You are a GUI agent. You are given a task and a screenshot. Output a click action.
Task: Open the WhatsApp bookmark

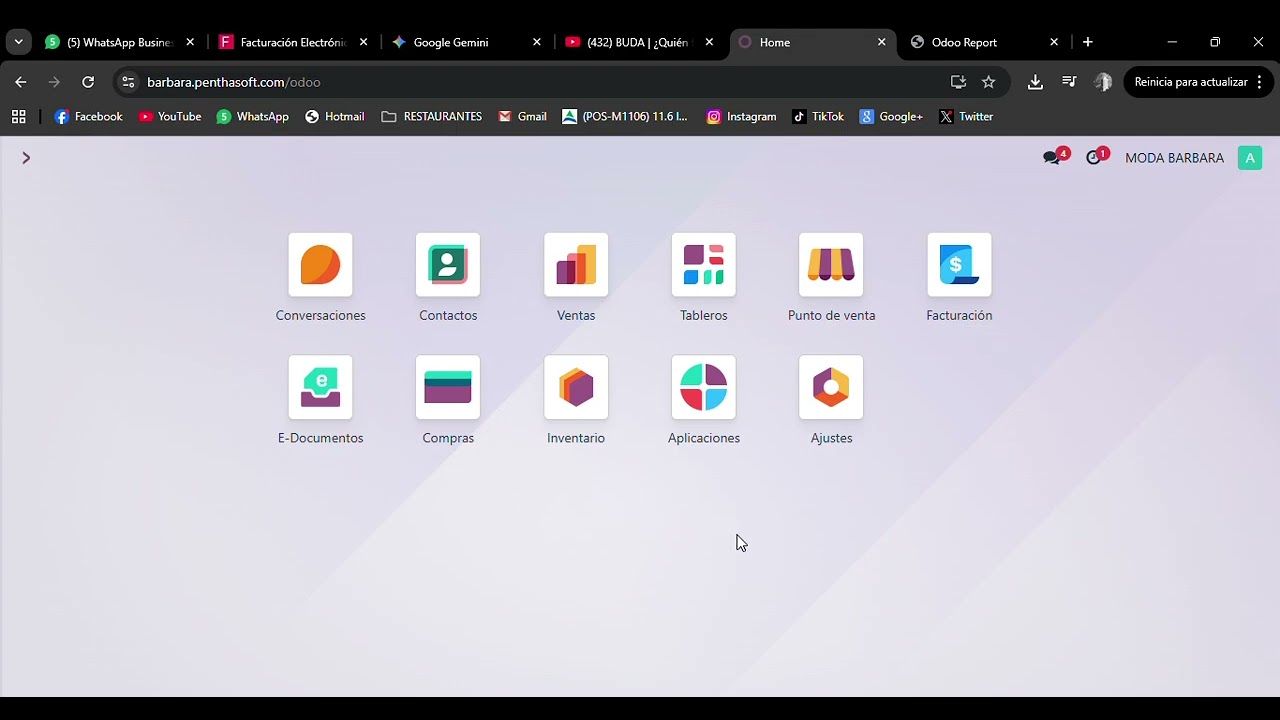tap(253, 117)
